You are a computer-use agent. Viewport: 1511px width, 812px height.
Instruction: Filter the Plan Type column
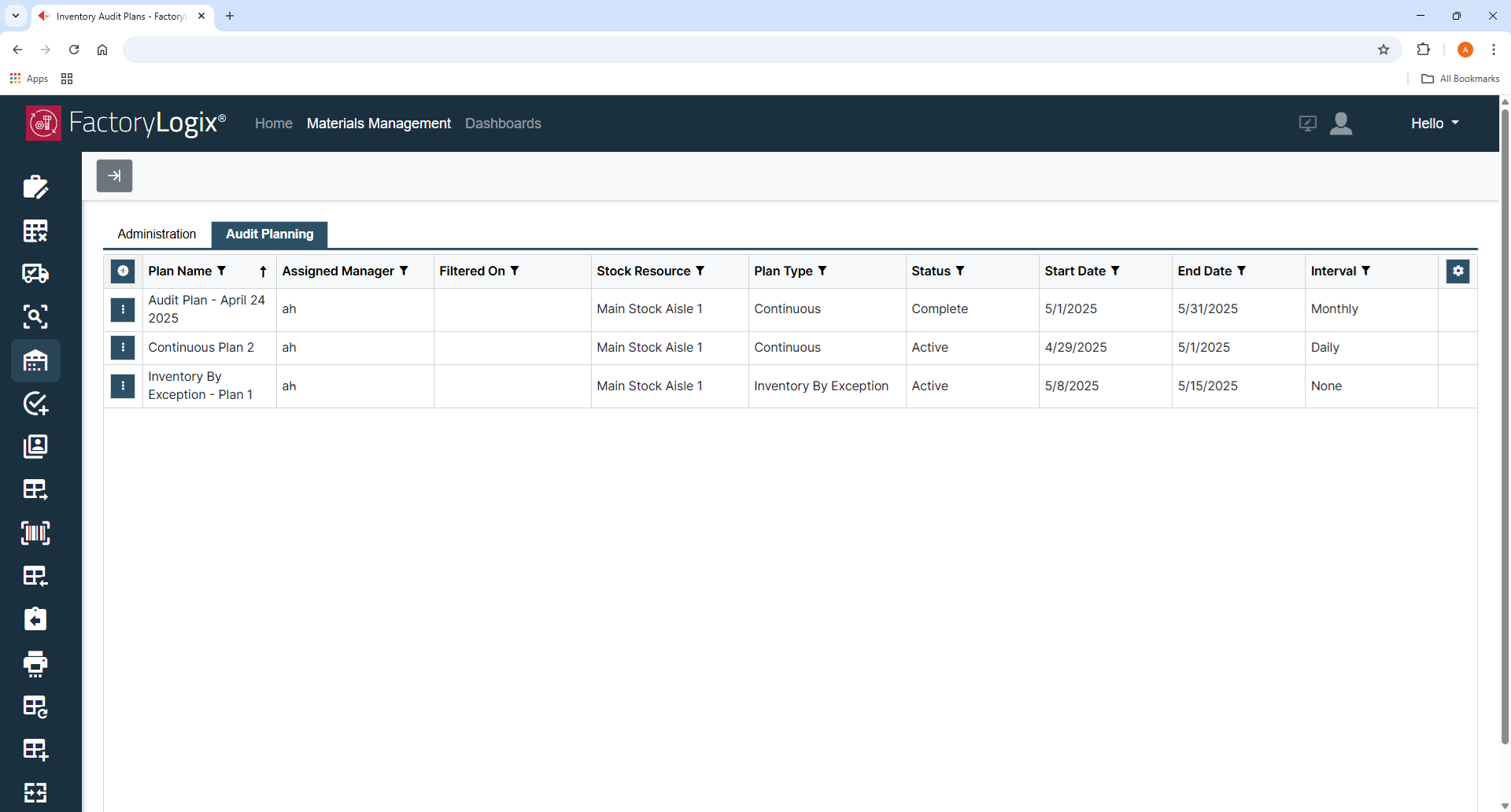pyautogui.click(x=823, y=271)
